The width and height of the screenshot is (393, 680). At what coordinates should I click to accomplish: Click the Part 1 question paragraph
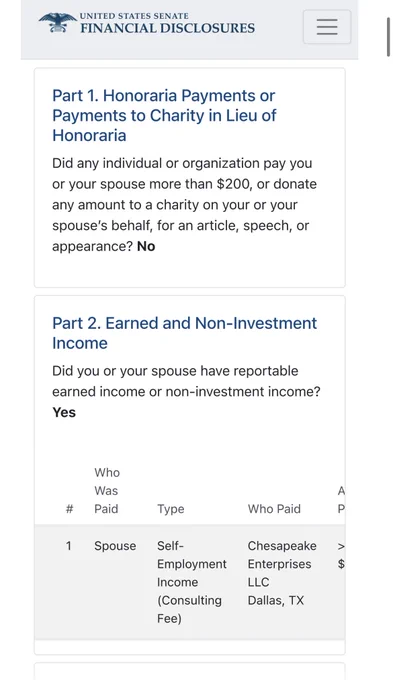[x=184, y=205]
